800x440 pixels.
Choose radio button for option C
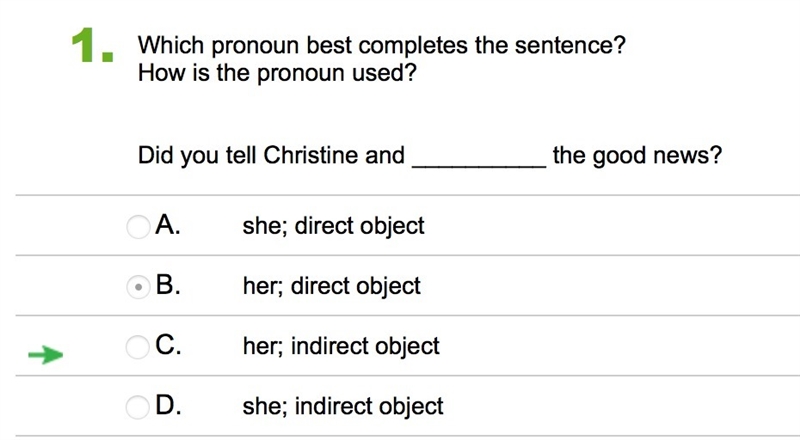coord(138,347)
